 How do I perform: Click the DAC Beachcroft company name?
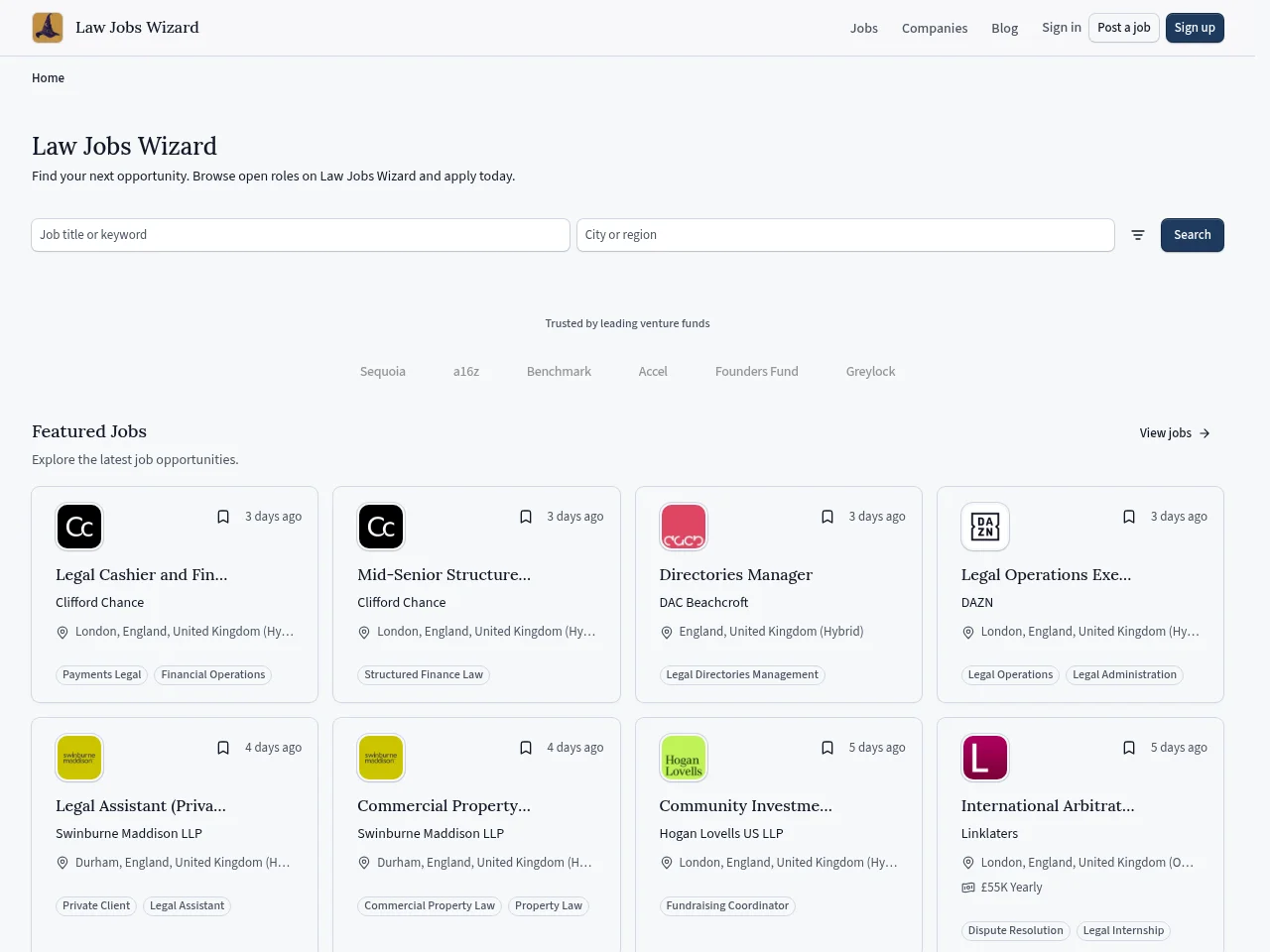coord(703,603)
